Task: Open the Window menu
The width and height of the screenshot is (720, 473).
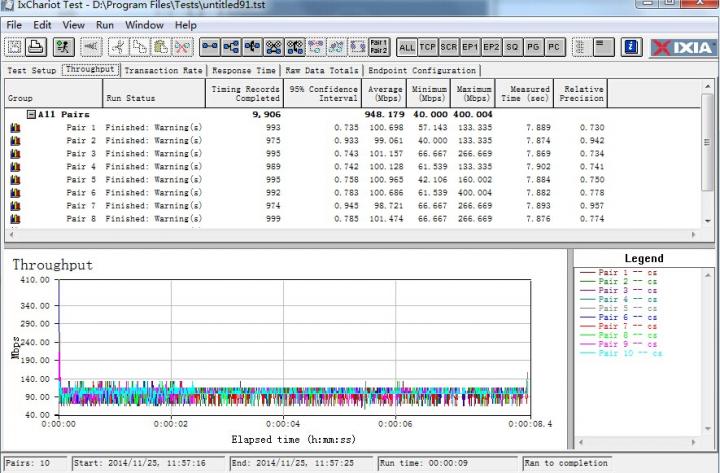Action: click(x=144, y=25)
